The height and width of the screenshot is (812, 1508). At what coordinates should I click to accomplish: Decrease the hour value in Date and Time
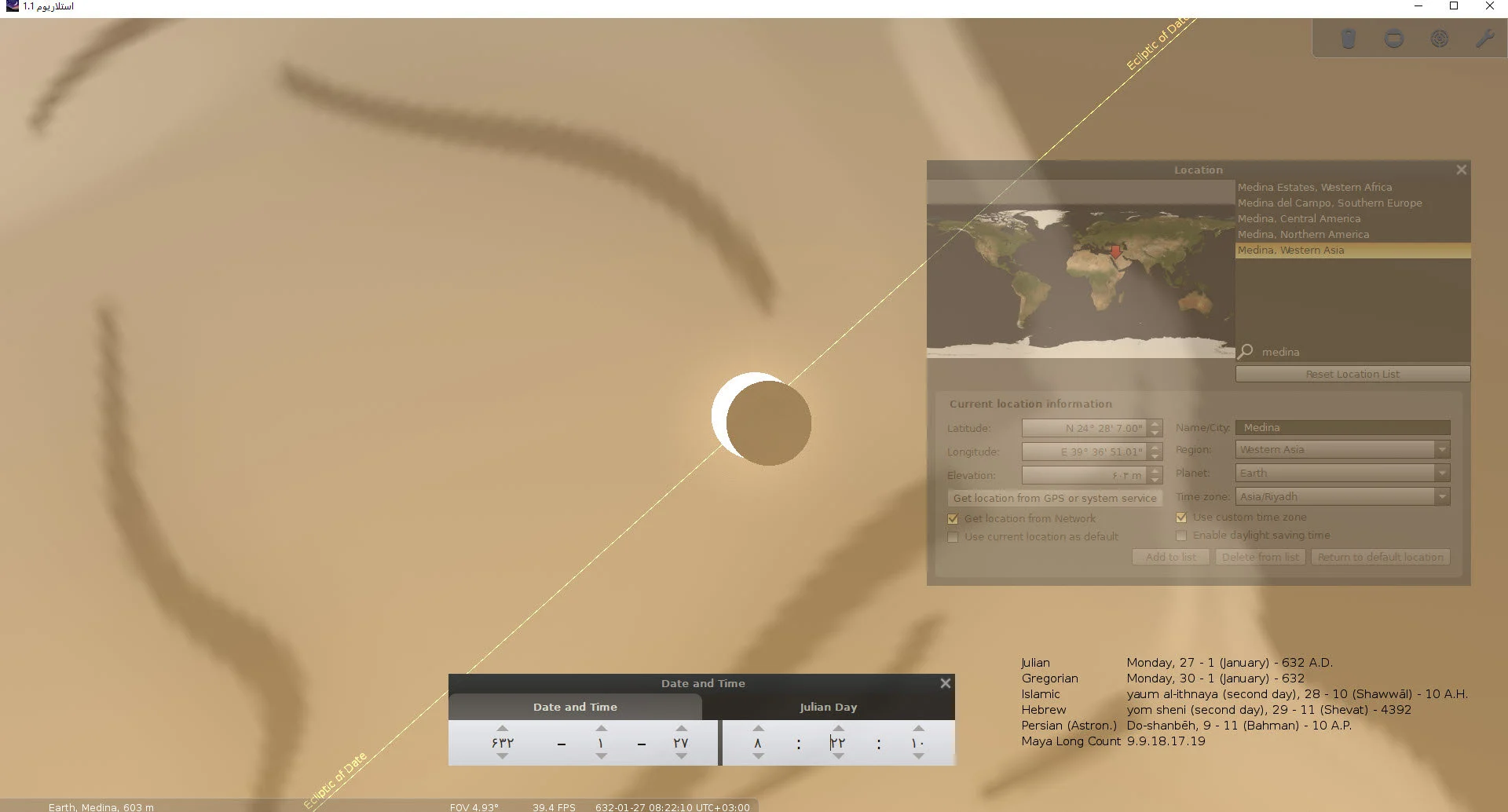coord(758,756)
